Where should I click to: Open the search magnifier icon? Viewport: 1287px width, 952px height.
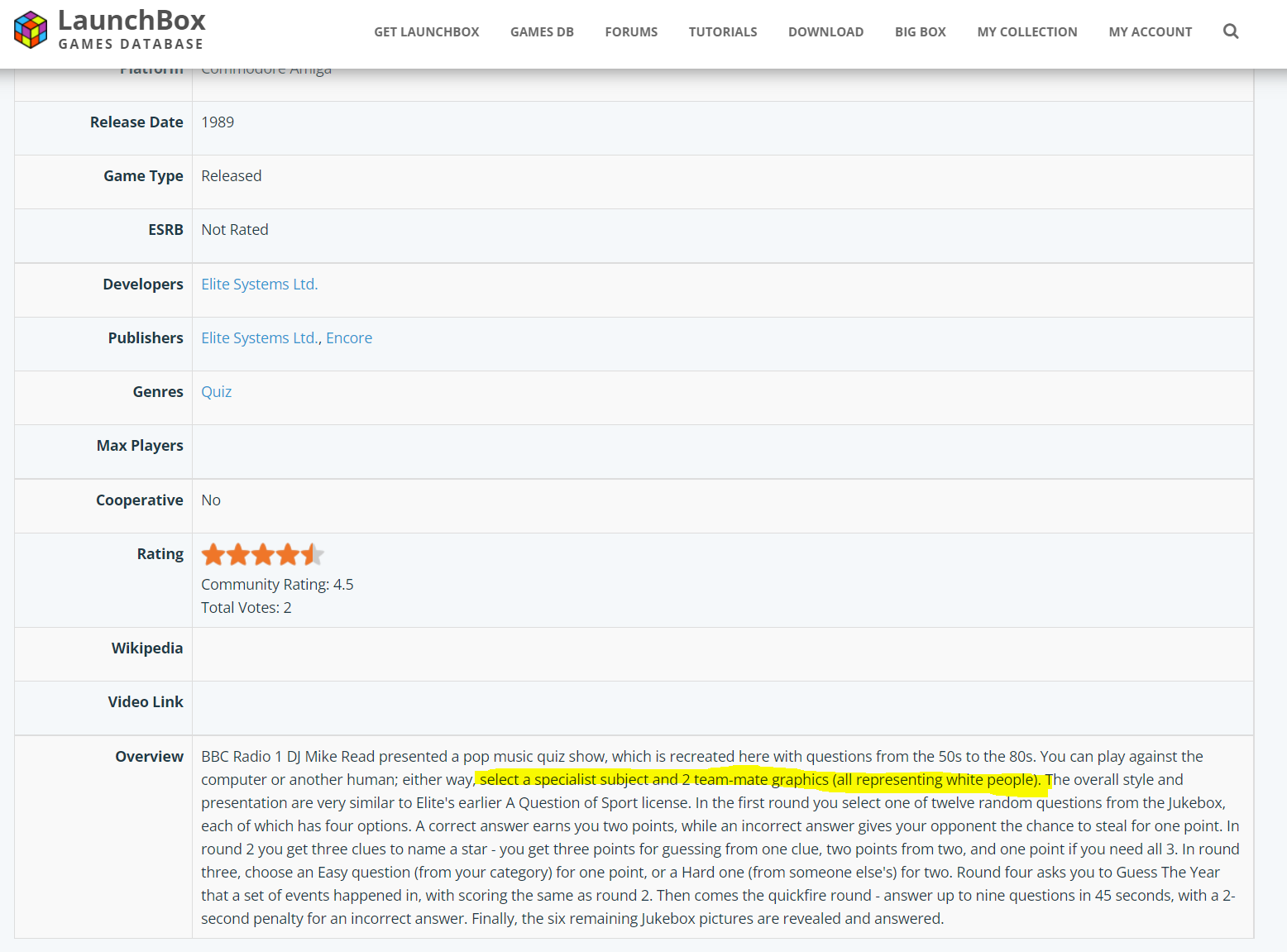click(1231, 31)
